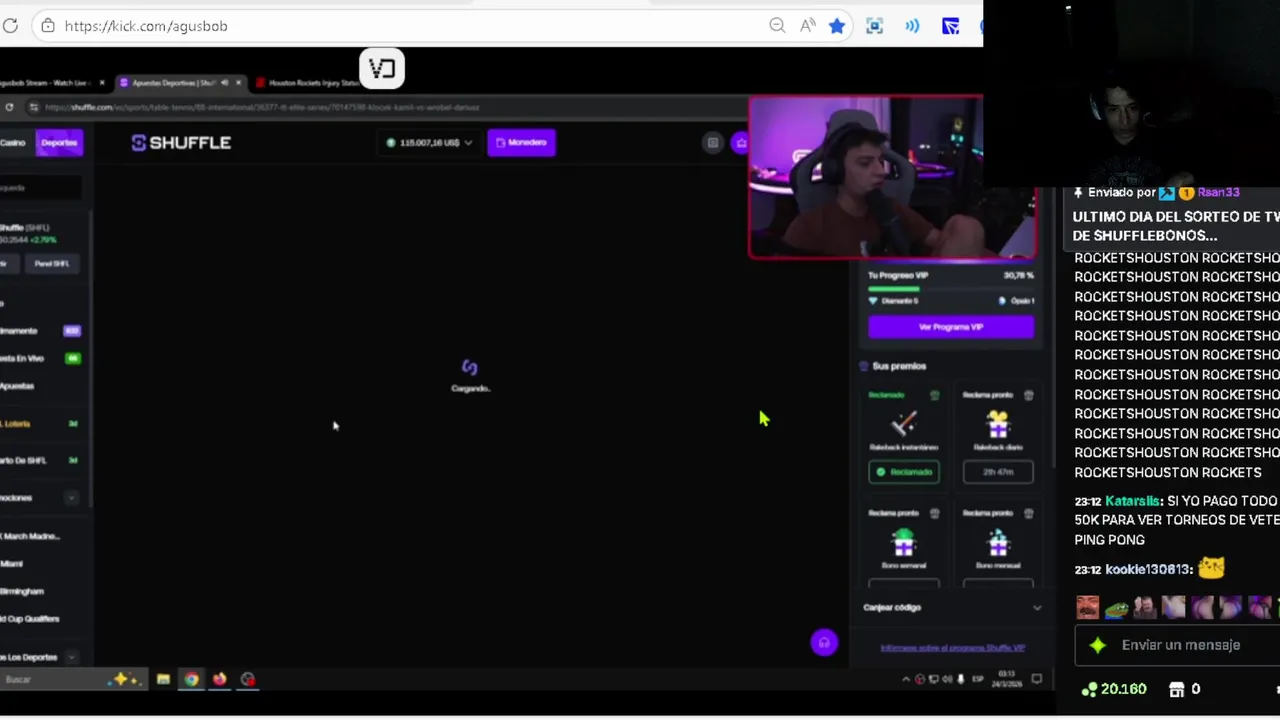Click the blue sound waves extension icon
The image size is (1280, 720).
912,26
